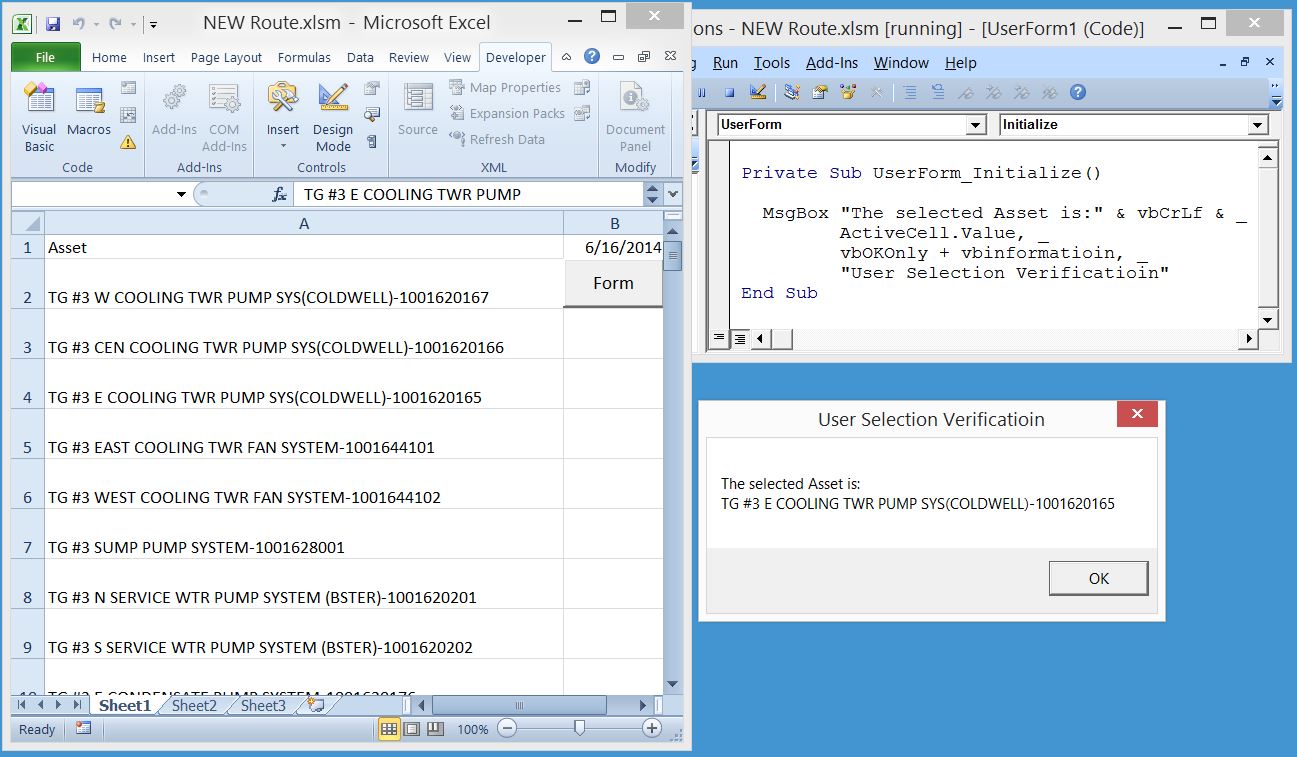Select column A header
The height and width of the screenshot is (757, 1297).
point(304,223)
